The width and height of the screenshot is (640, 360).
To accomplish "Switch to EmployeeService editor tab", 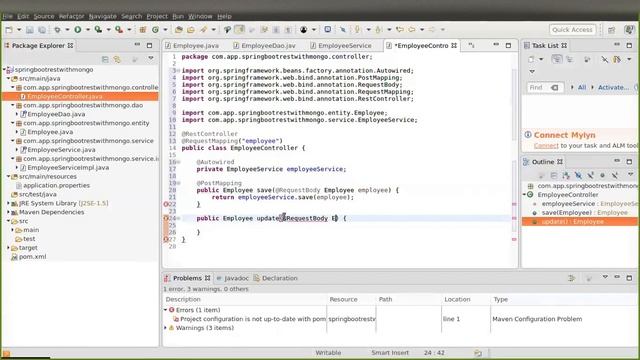I will pos(341,46).
